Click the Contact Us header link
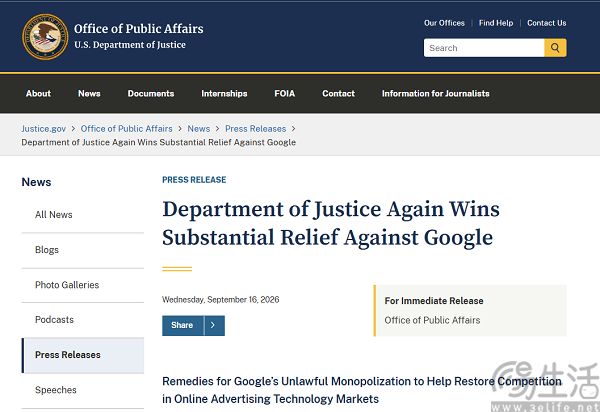600x412 pixels. [547, 23]
